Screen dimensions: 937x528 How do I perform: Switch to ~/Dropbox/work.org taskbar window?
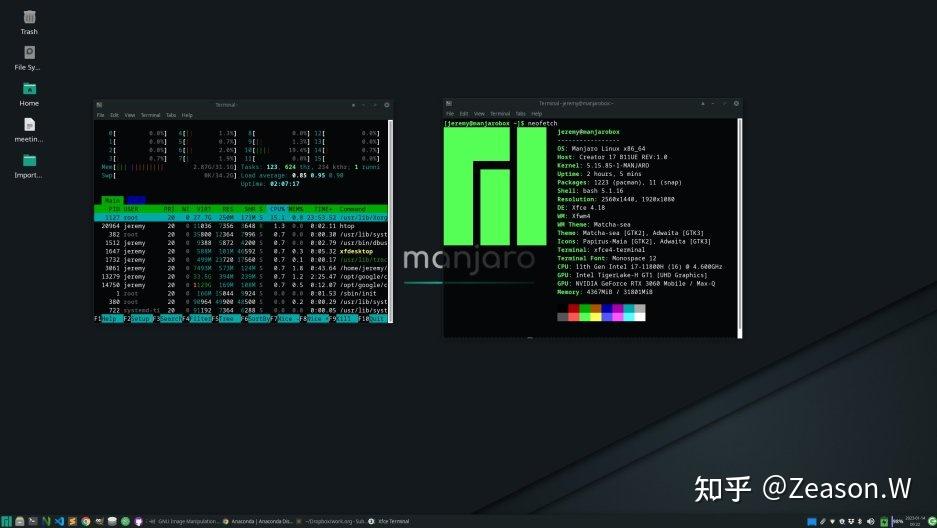click(331, 521)
